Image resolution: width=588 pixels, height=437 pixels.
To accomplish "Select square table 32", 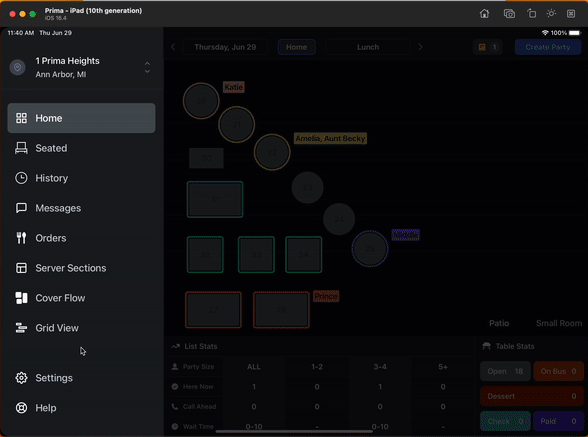I will pyautogui.click(x=205, y=254).
